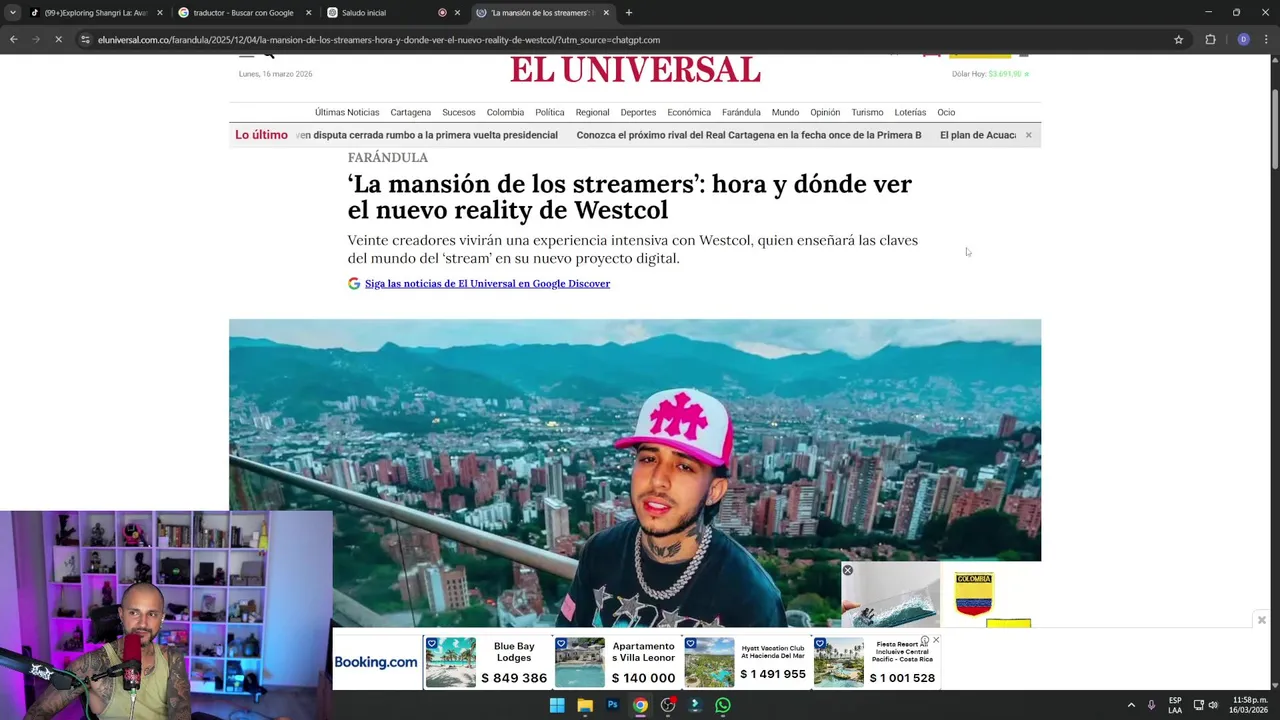Click the FARÁNDULA category label above headline
1280x720 pixels.
(x=388, y=157)
